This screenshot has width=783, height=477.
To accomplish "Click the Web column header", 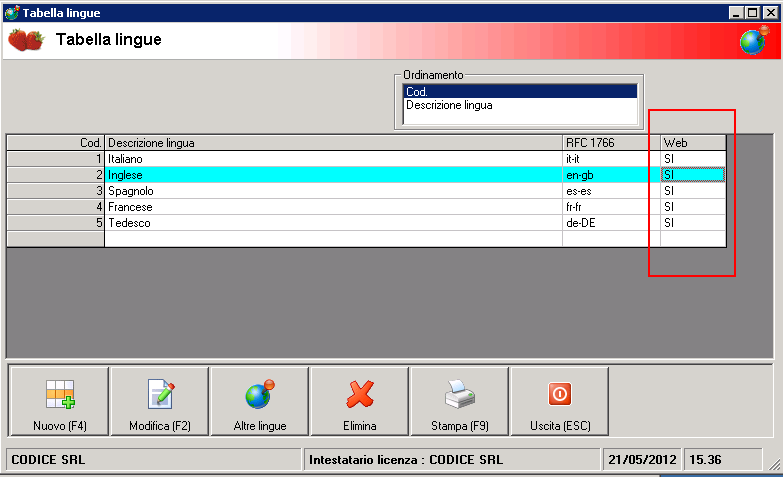I will click(x=693, y=143).
